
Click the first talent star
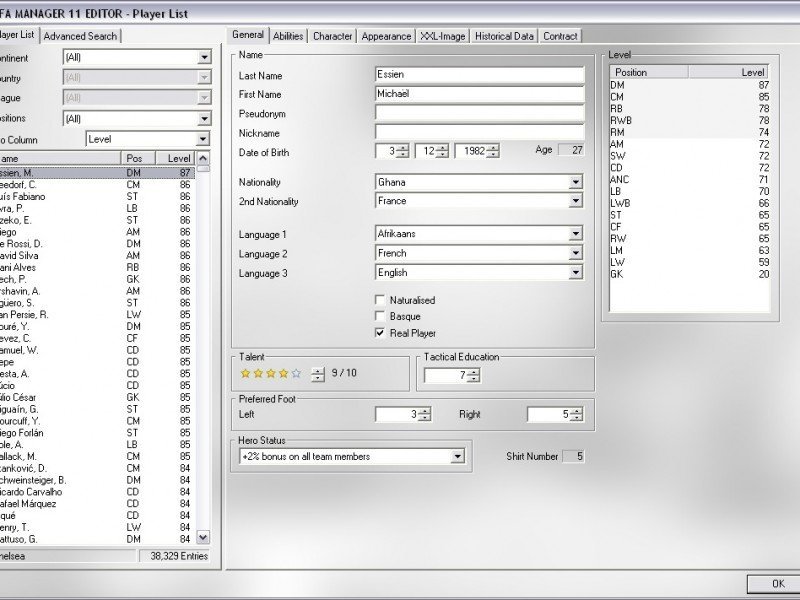pos(245,374)
